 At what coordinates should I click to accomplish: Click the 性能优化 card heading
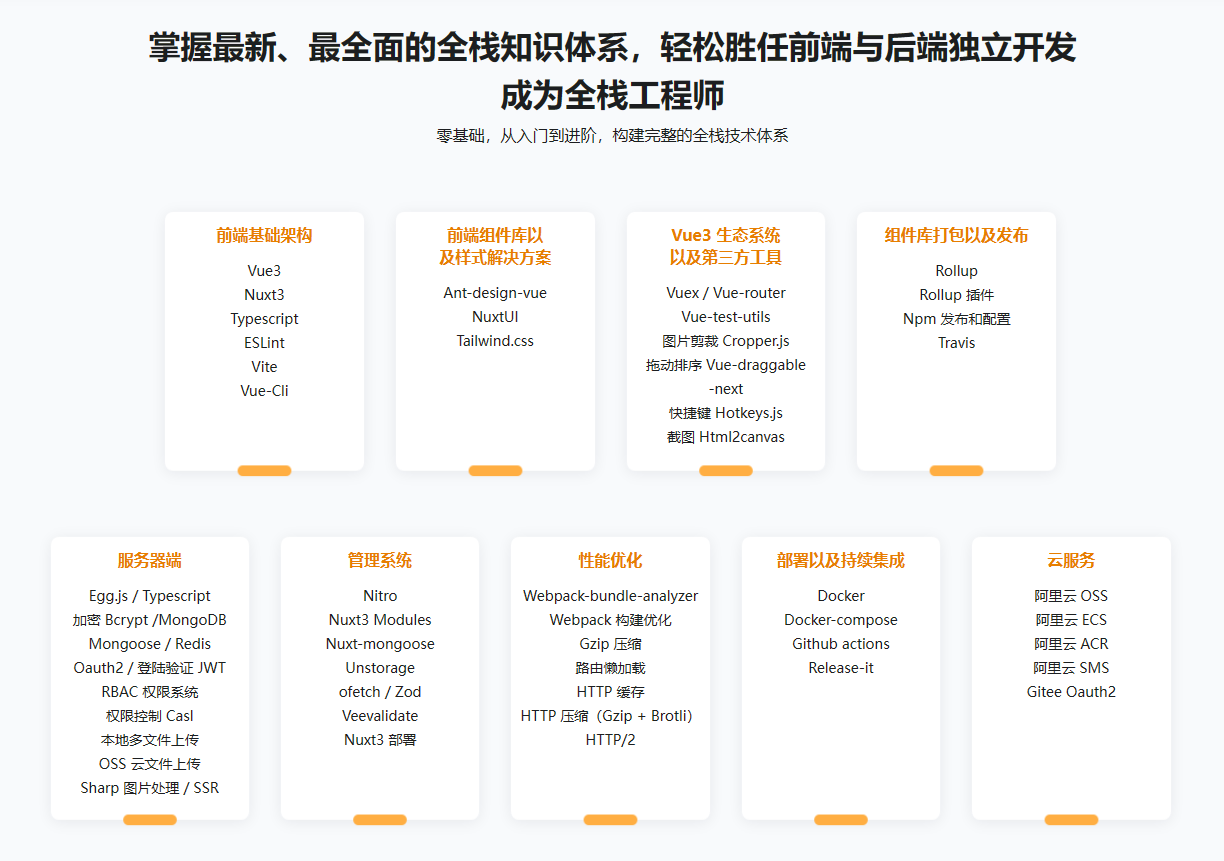(x=610, y=561)
